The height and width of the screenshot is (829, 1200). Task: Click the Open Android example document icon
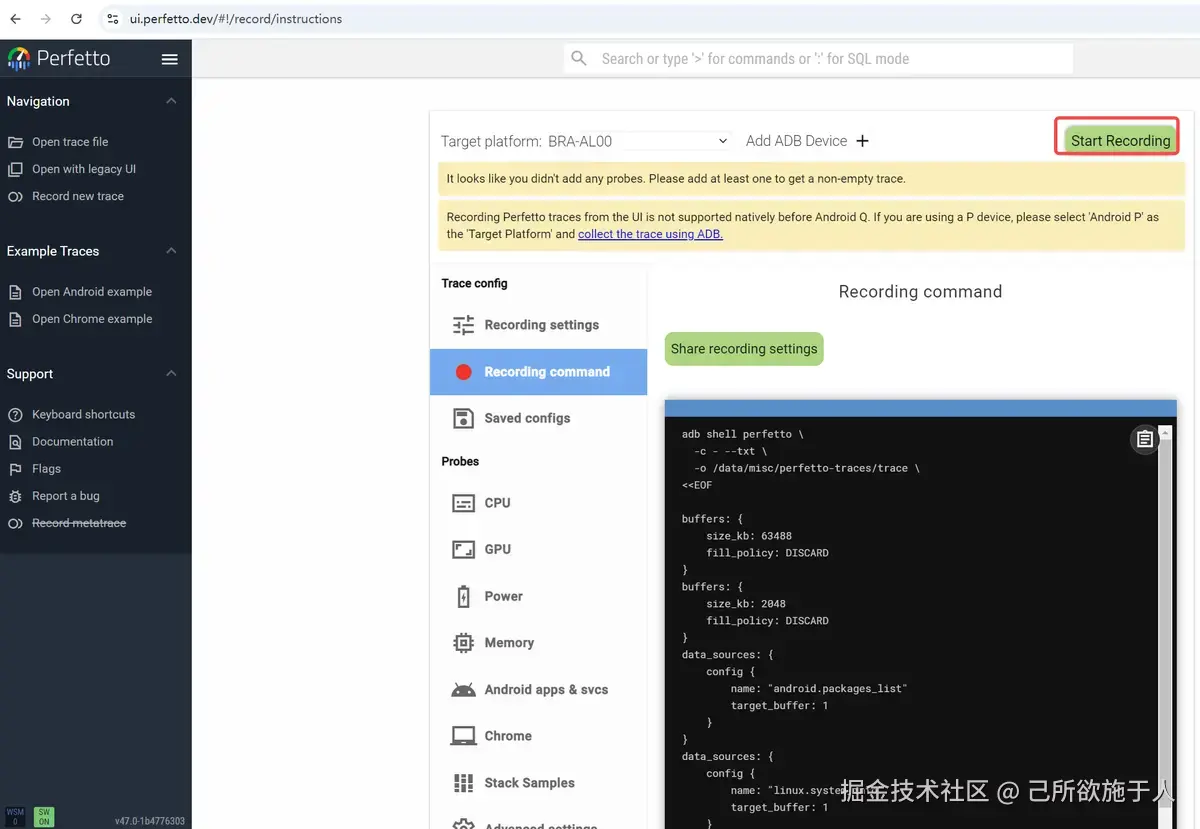click(15, 292)
